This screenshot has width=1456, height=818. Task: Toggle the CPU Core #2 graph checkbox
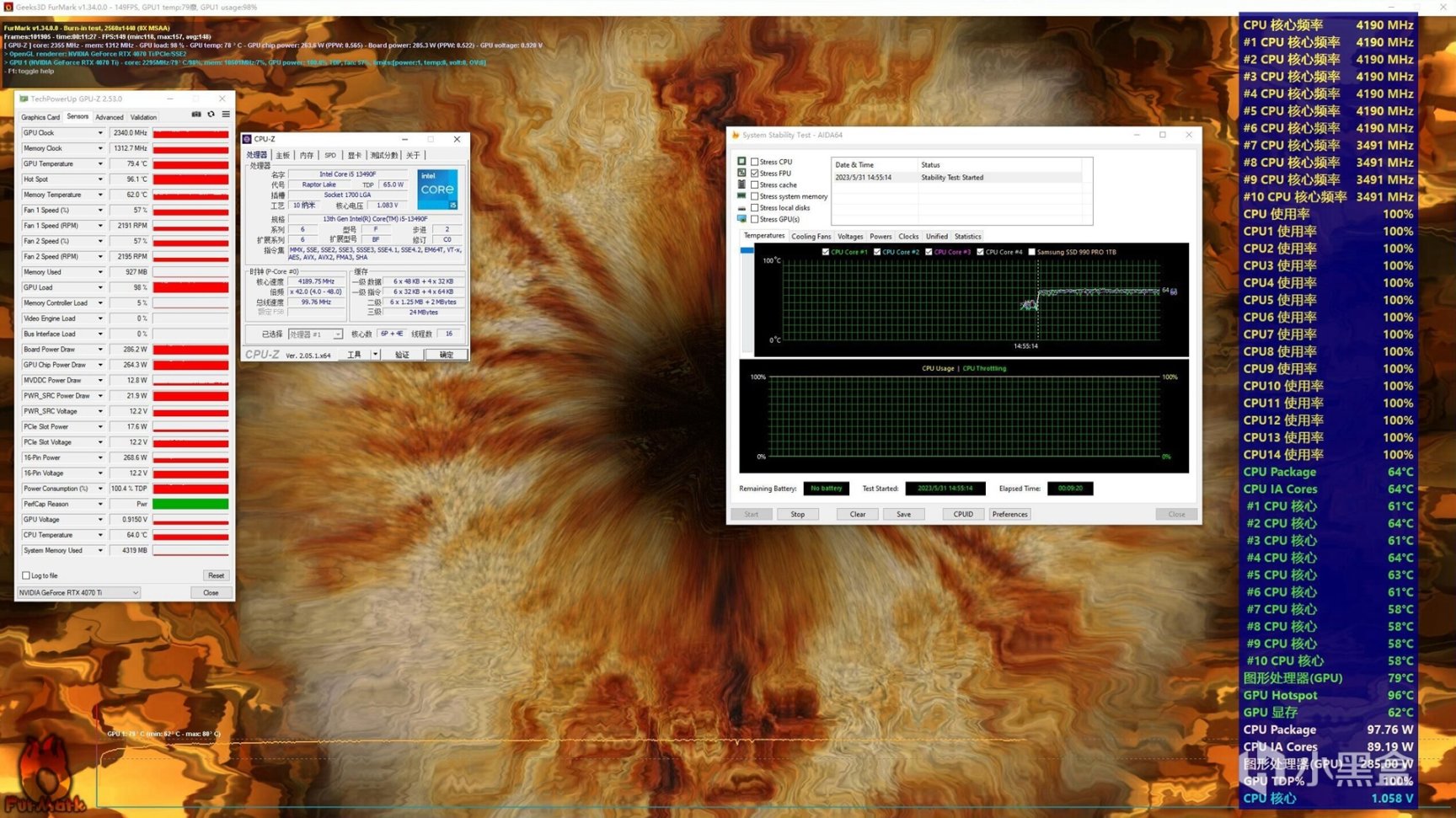click(x=877, y=252)
